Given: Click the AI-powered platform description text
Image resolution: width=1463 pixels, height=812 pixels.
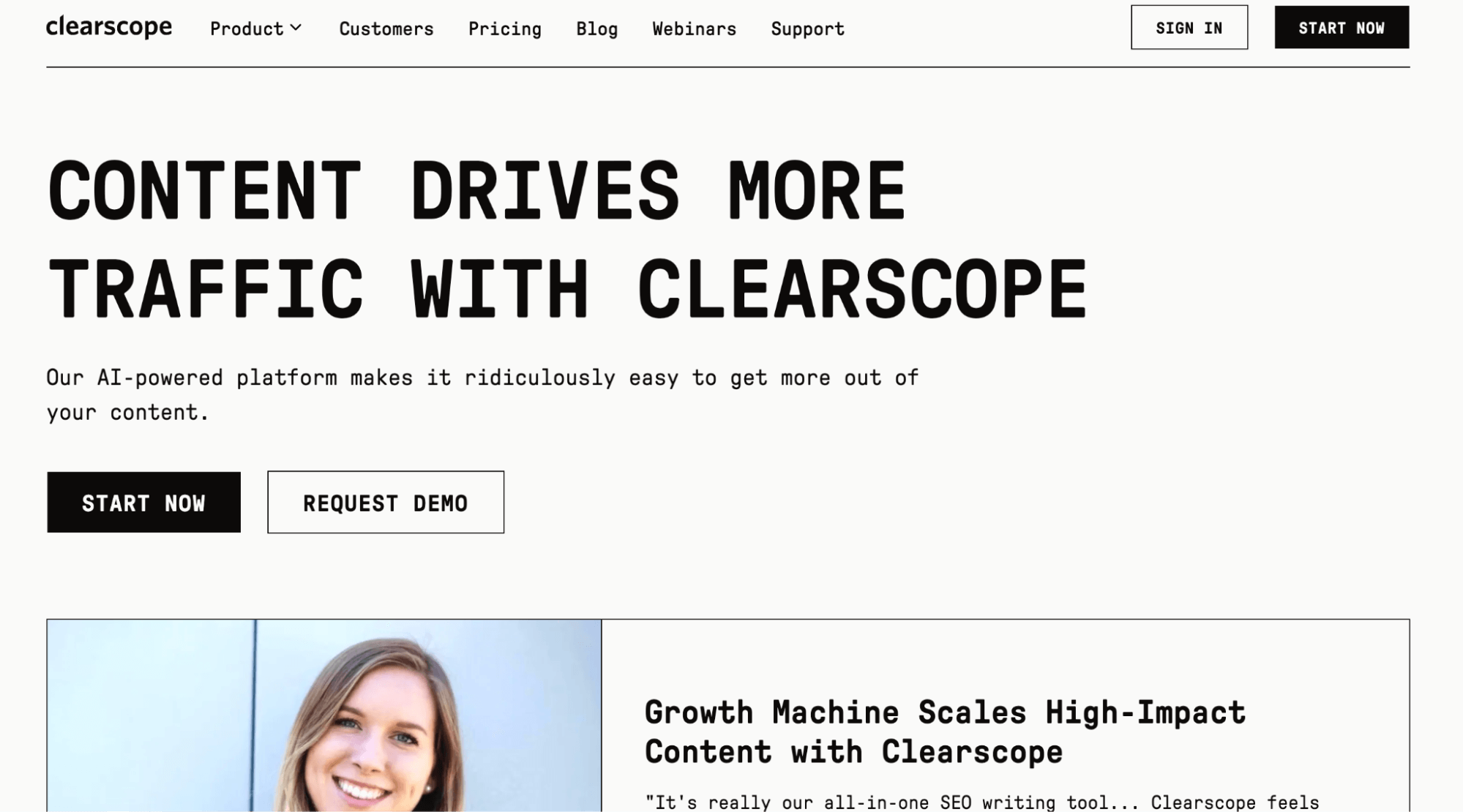Looking at the screenshot, I should click(482, 395).
